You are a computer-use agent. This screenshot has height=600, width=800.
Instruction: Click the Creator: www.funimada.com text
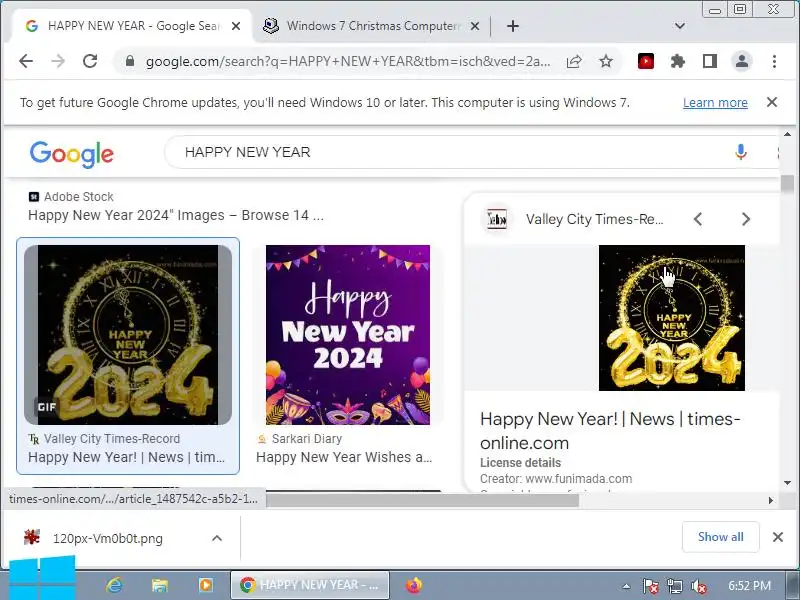[x=556, y=479]
